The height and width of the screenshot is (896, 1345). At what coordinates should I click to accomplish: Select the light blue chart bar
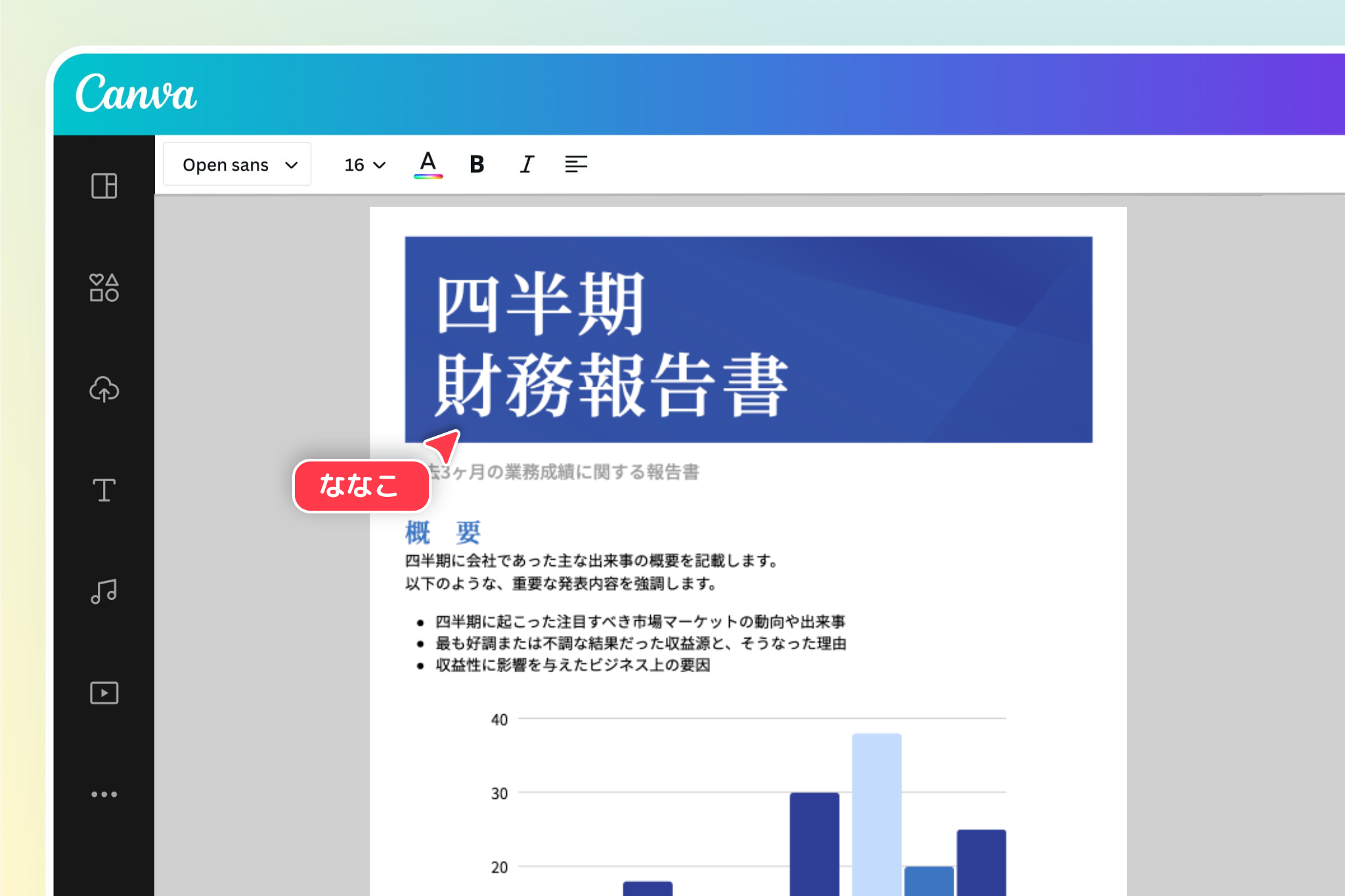click(877, 814)
